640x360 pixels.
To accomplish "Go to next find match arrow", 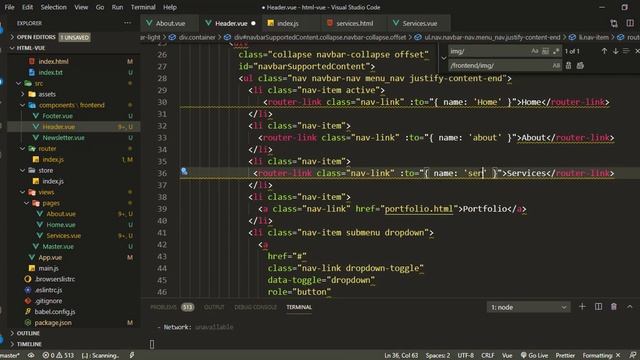I will pyautogui.click(x=615, y=51).
